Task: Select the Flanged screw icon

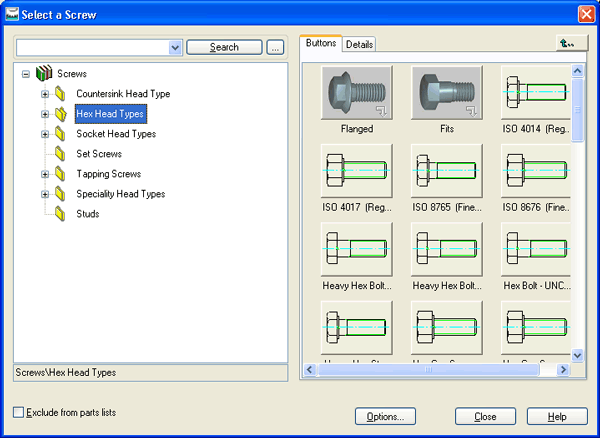Action: point(356,94)
